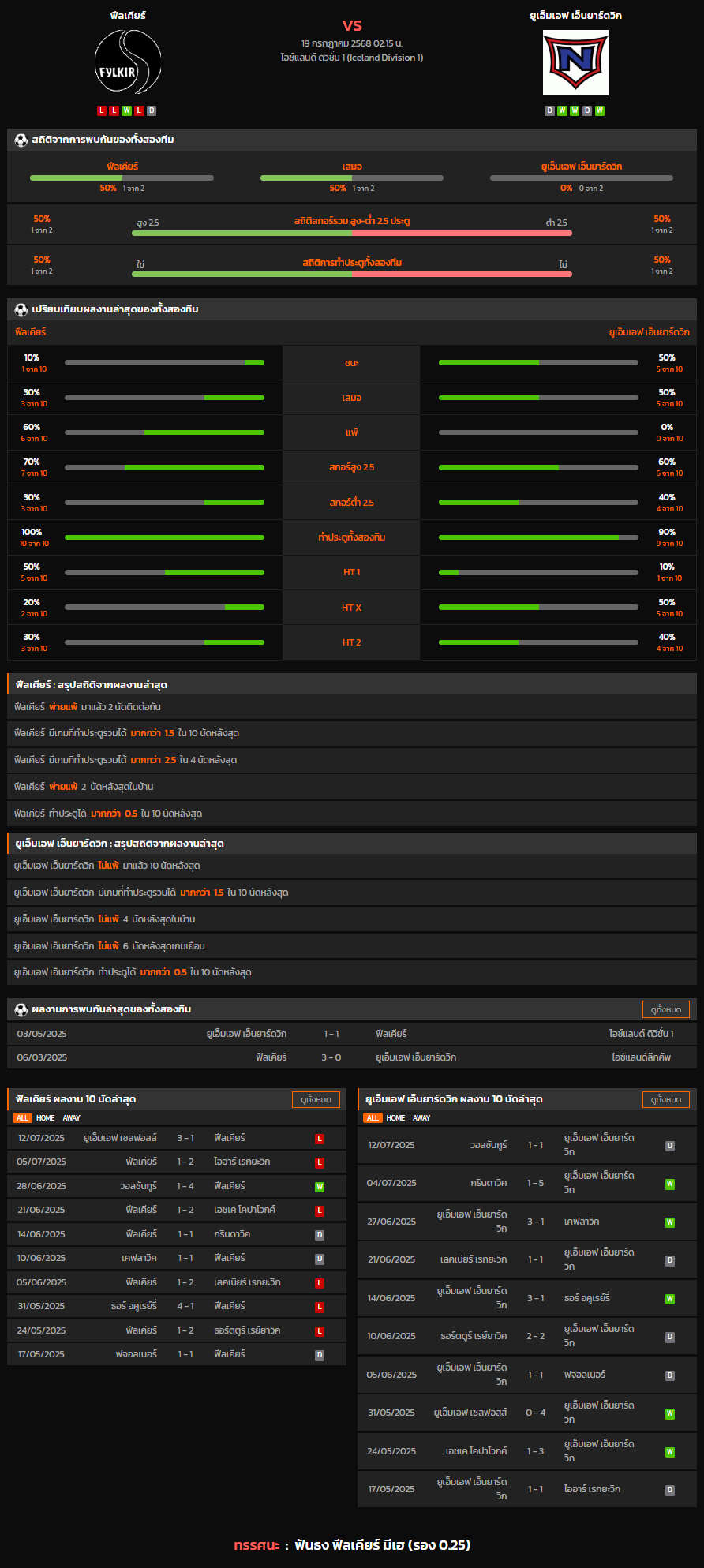Click D badge in Fylkir table 10/06/2025 row
Viewport: 704px width, 1568px height.
pyautogui.click(x=320, y=1259)
